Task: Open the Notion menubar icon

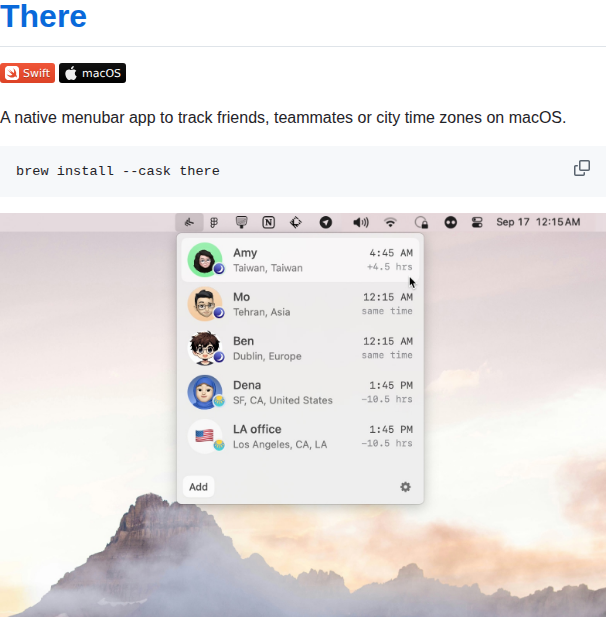Action: 268,223
